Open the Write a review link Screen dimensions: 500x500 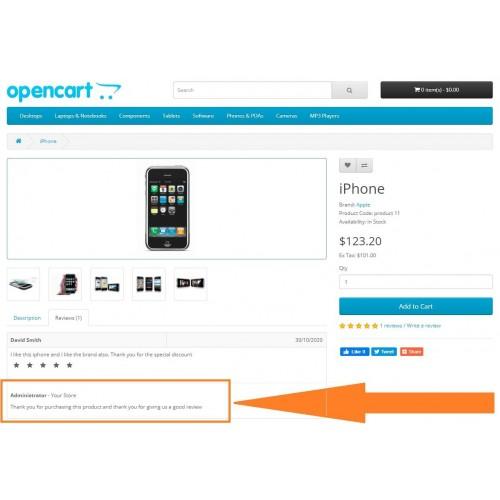[x=424, y=326]
